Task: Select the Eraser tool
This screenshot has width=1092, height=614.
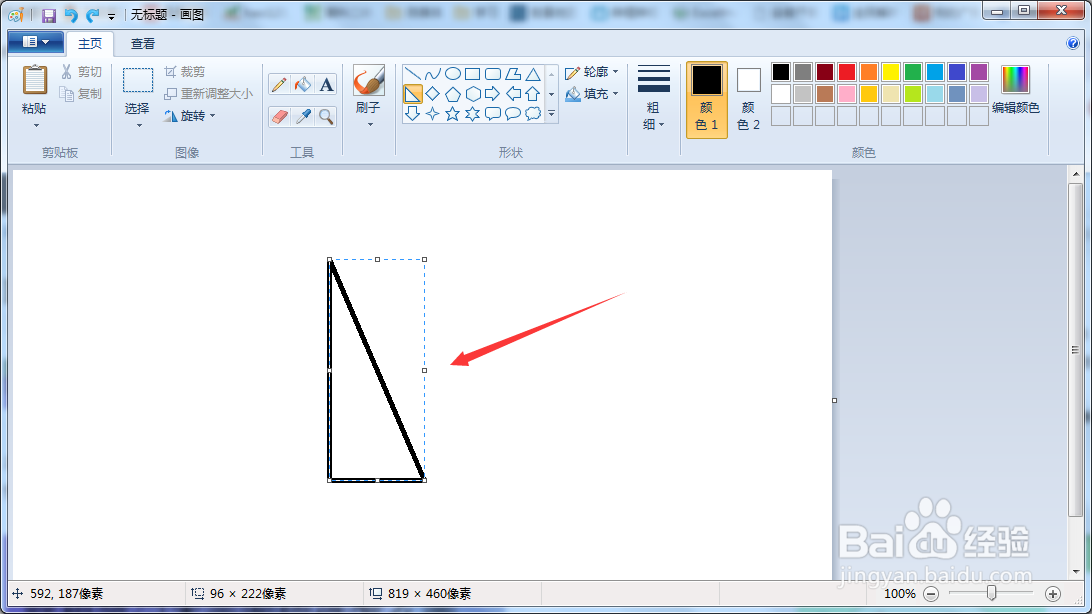Action: (279, 116)
